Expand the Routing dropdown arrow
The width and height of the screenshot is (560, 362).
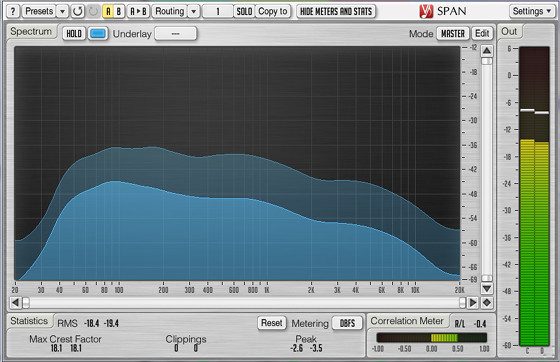(x=194, y=11)
